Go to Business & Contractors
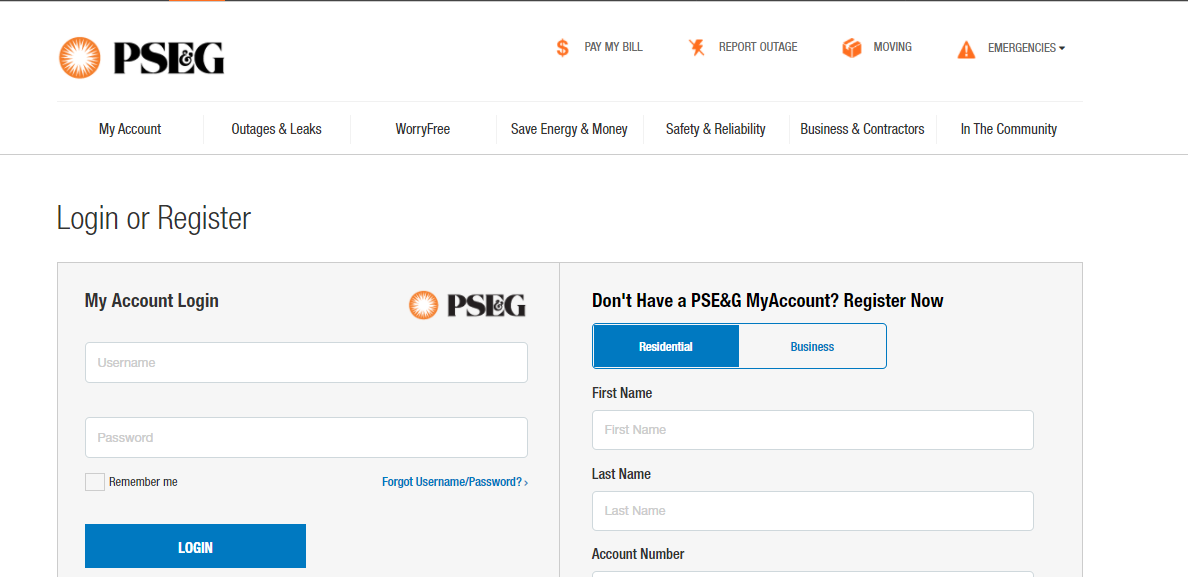This screenshot has height=577, width=1188. coord(862,128)
